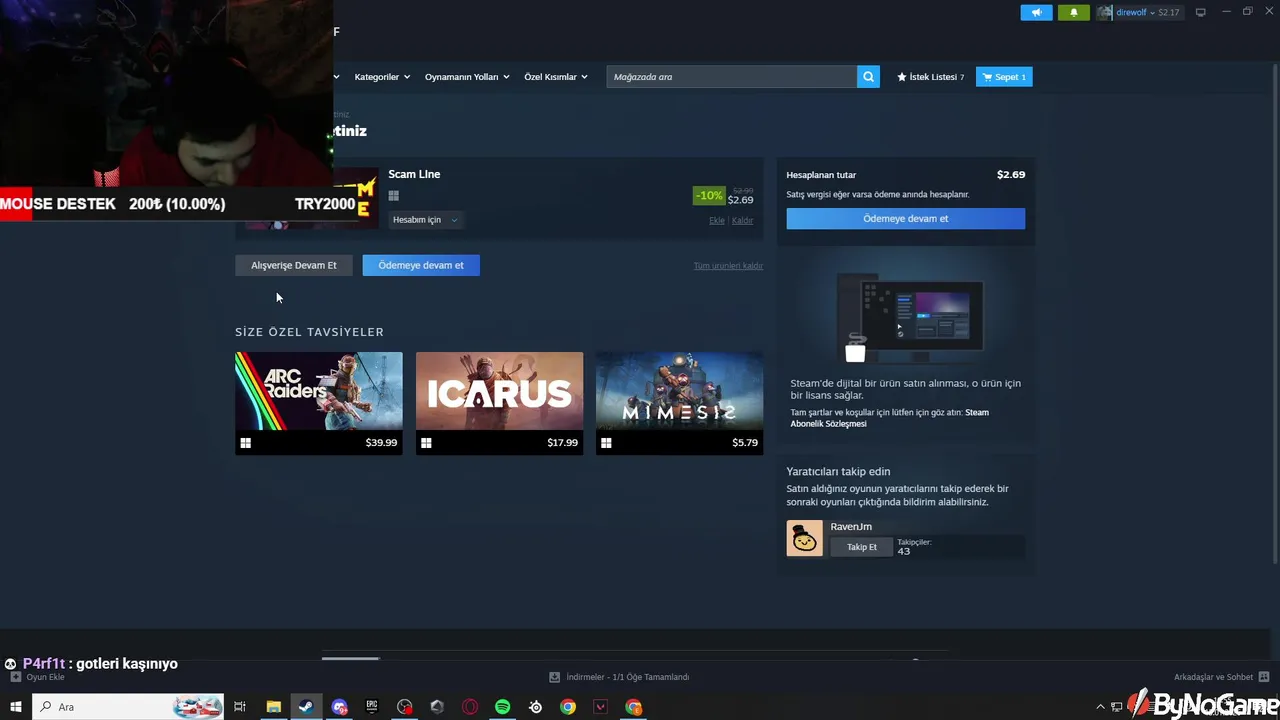Image resolution: width=1280 pixels, height=720 pixels.
Task: Open the Valorant taskbar icon
Action: [x=601, y=707]
